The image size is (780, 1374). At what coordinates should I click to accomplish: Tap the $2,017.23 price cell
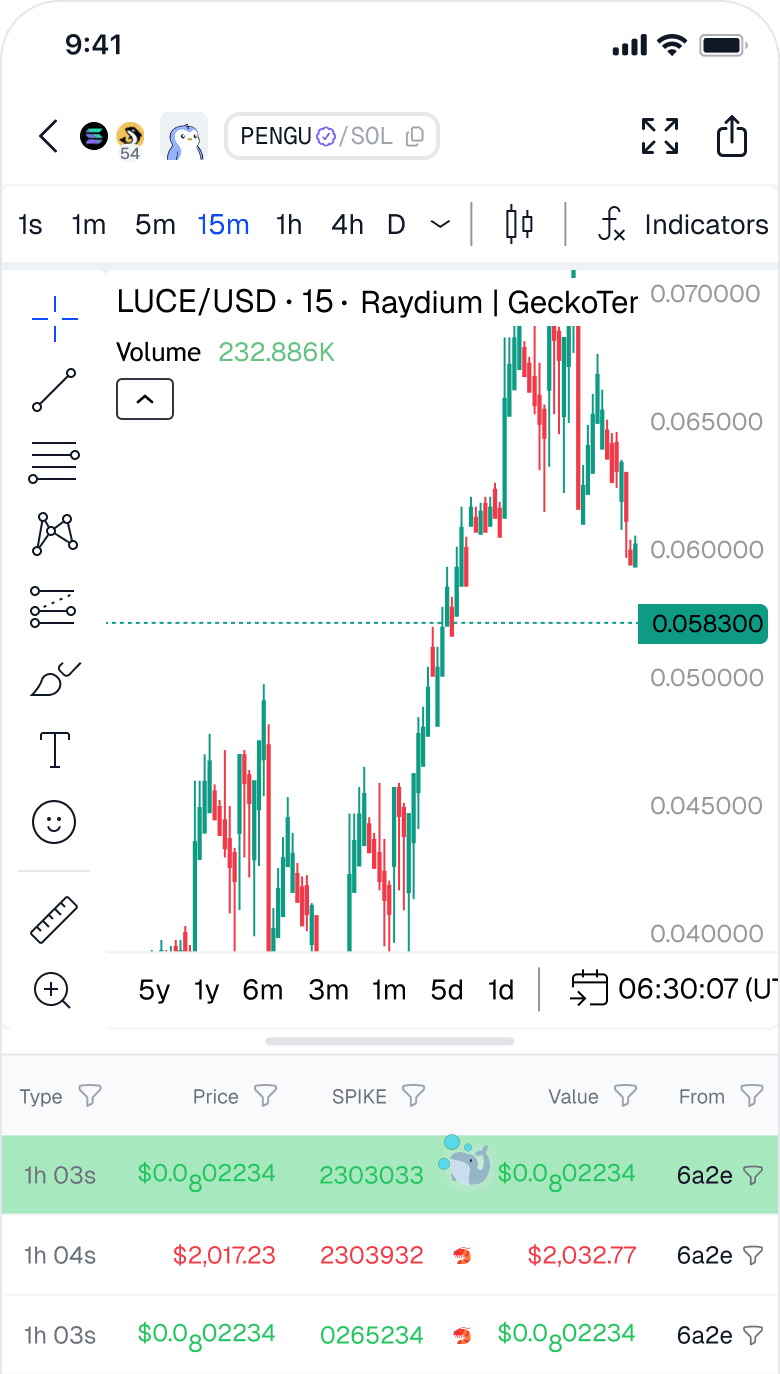[224, 1254]
